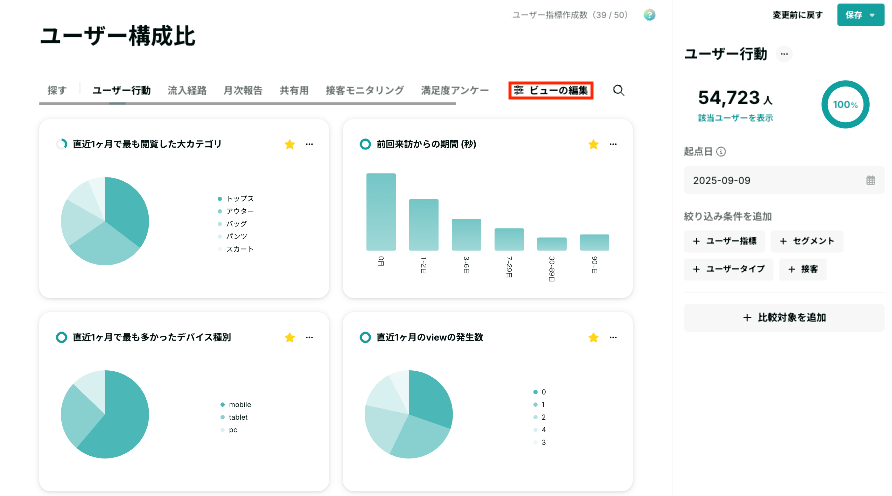This screenshot has width=892, height=496.
Task: Click the 2025-09-09 date input field
Action: click(784, 180)
